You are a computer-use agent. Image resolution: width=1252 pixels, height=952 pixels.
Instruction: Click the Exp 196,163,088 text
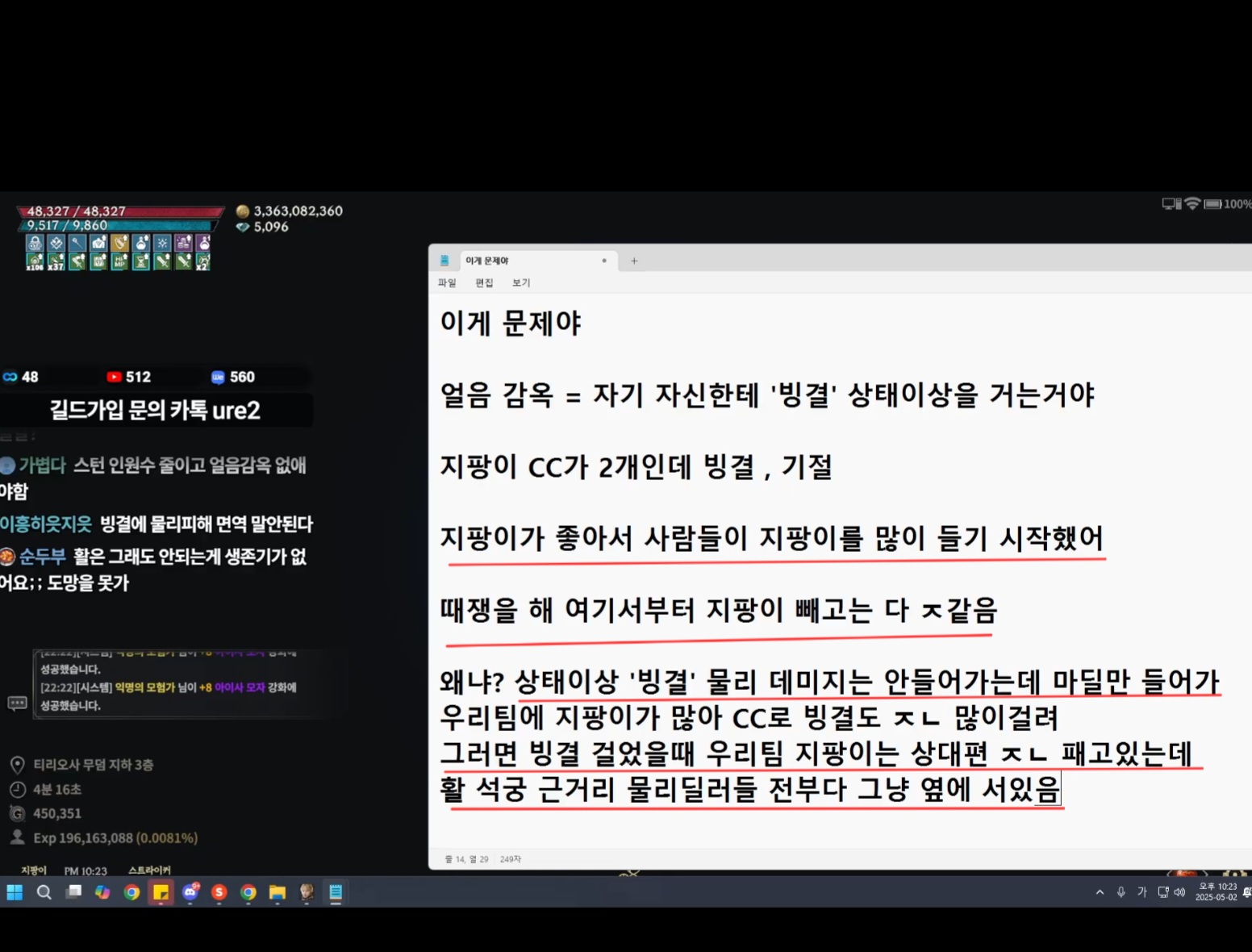point(115,837)
